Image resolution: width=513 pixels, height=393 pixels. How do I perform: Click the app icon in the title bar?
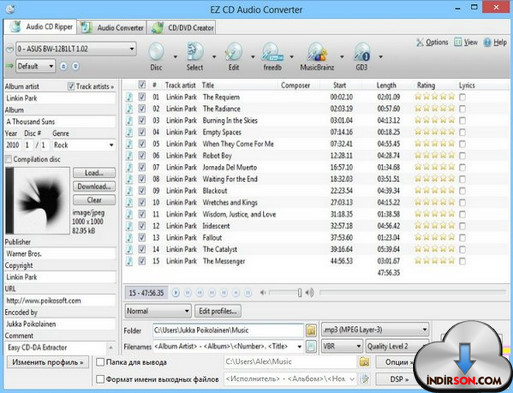(10, 9)
